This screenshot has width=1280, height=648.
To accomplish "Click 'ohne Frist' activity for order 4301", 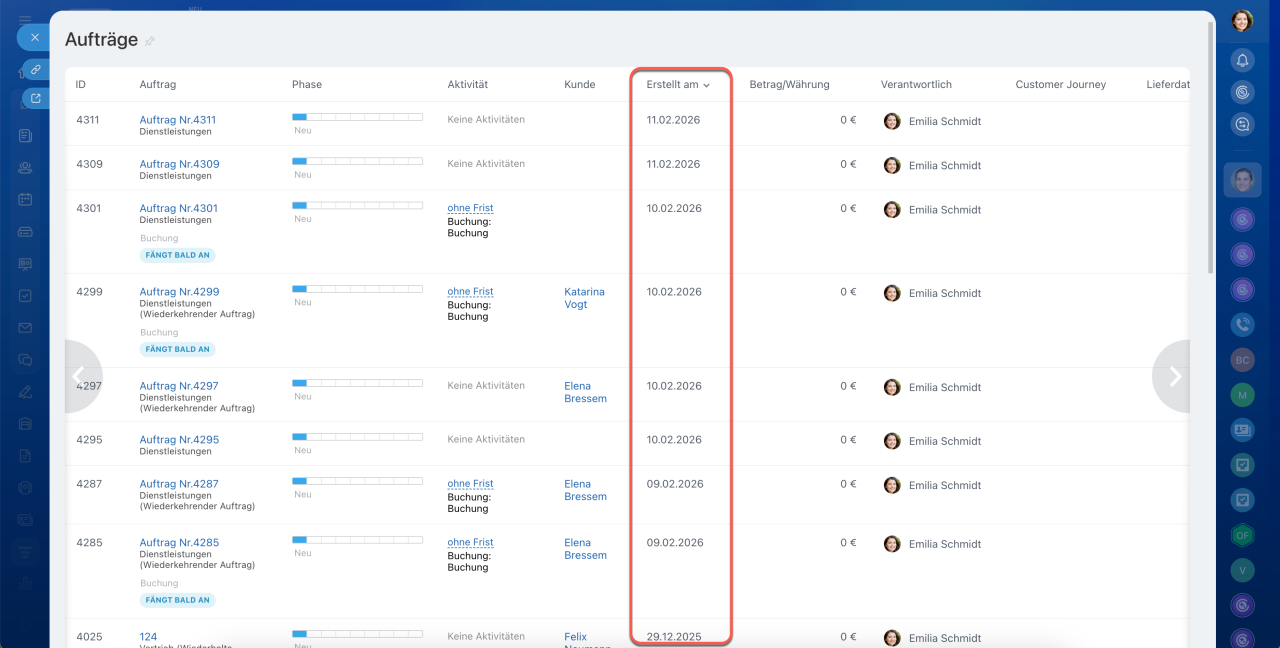I will click(470, 208).
